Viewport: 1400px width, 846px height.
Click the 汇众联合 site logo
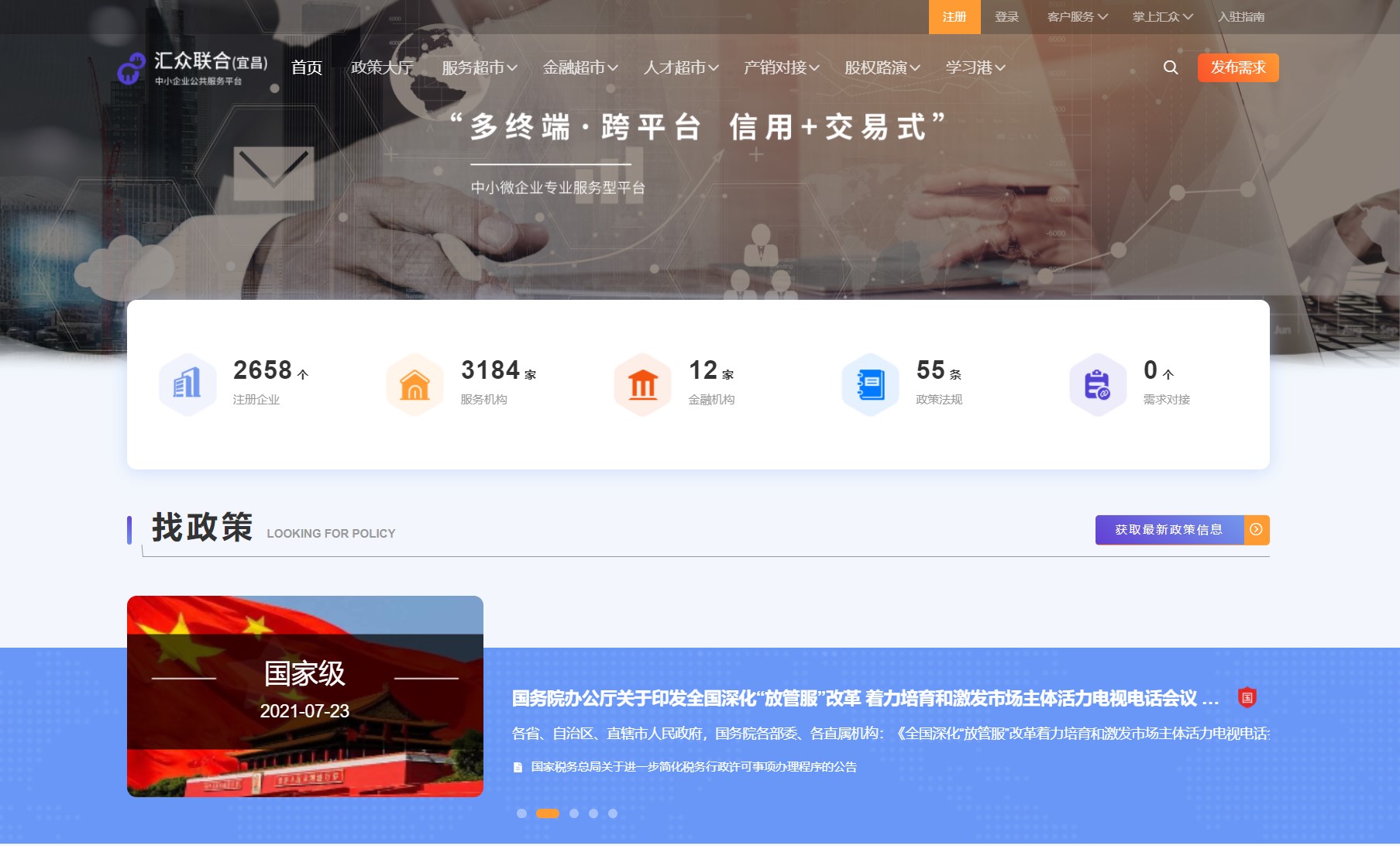point(193,68)
